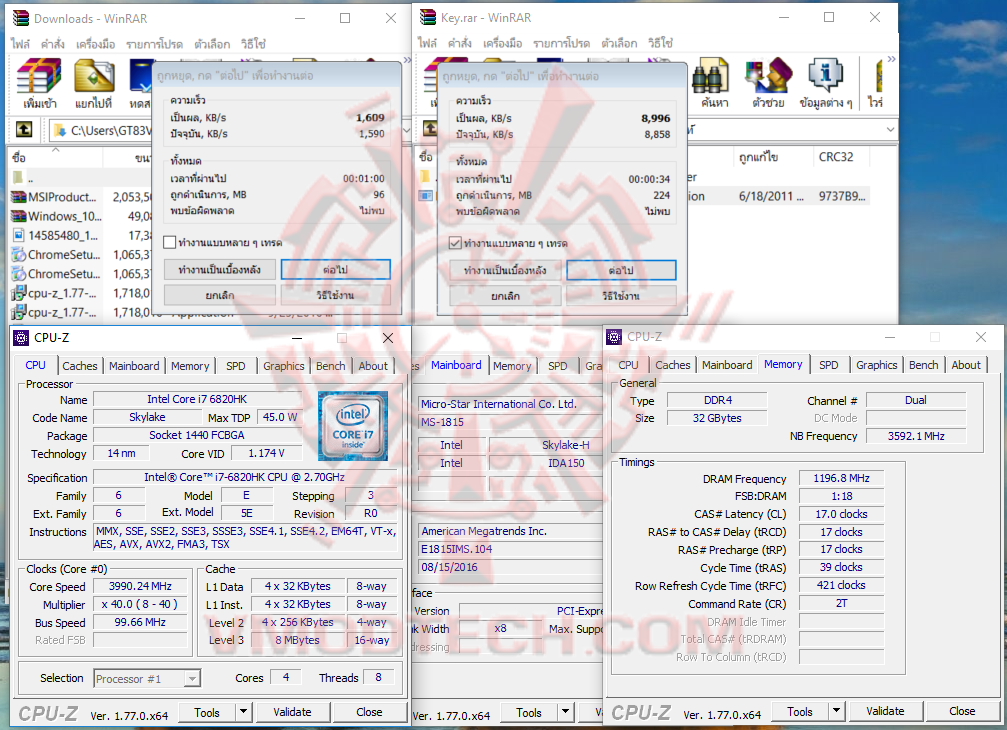Select Memory tab in middle CPU-Z window
The image size is (1007, 730).
(512, 366)
